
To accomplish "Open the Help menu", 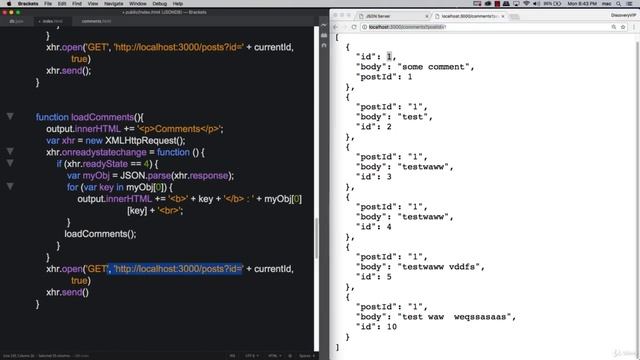I will click(178, 4).
